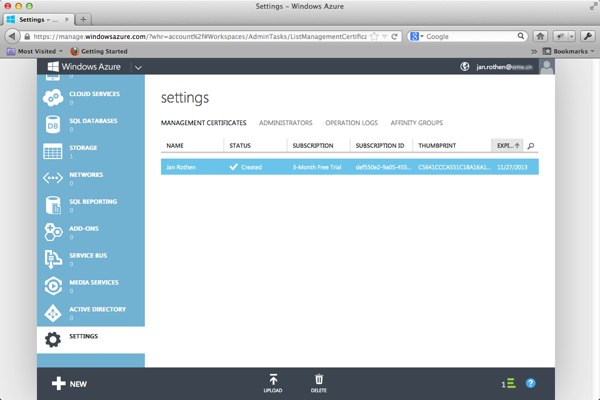The image size is (600, 400).
Task: Close the Settings browser tab
Action: point(67,20)
